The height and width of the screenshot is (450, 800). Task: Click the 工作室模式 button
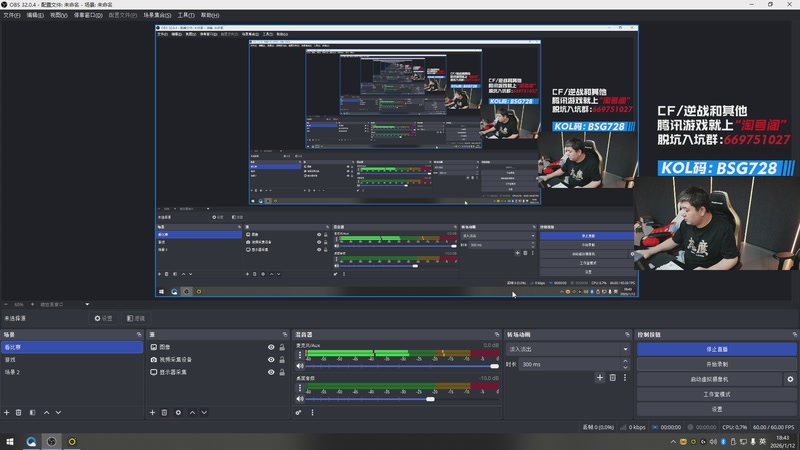(716, 394)
